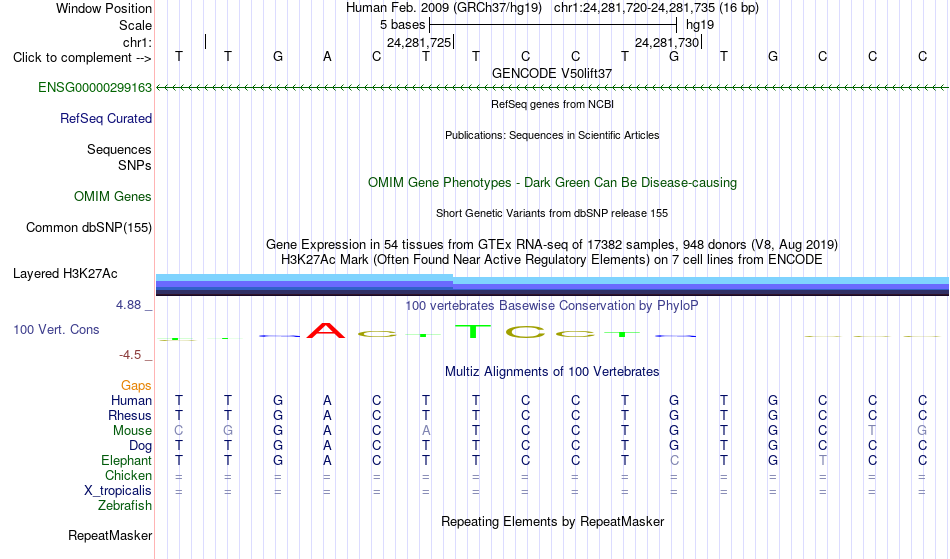
Task: Click the hg19 label beside the scale bar
Action: (700, 25)
